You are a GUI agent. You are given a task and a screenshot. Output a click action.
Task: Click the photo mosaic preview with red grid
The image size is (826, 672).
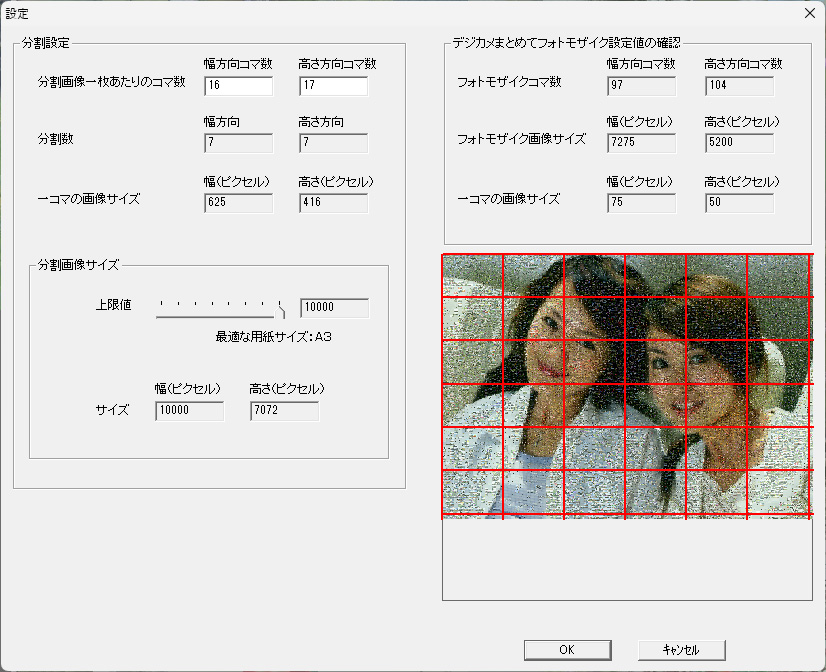626,386
